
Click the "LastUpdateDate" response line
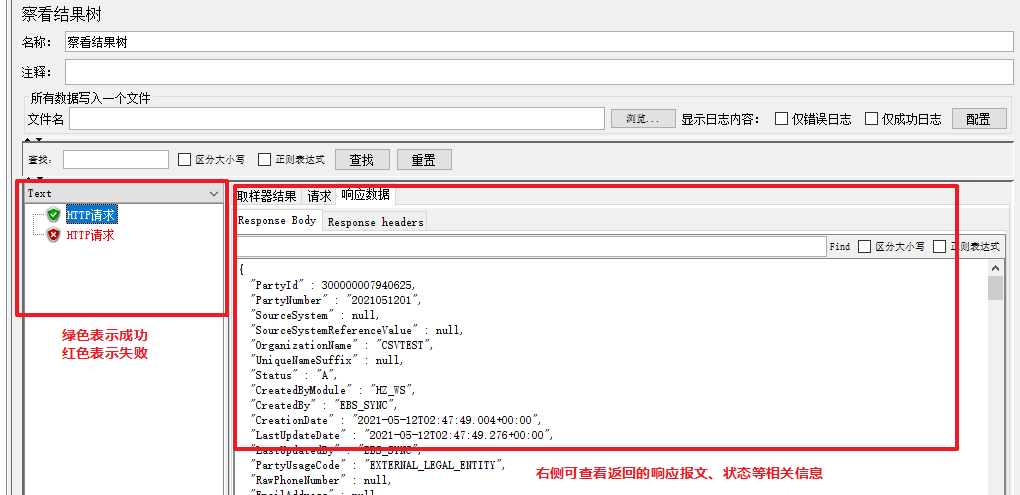tap(402, 435)
